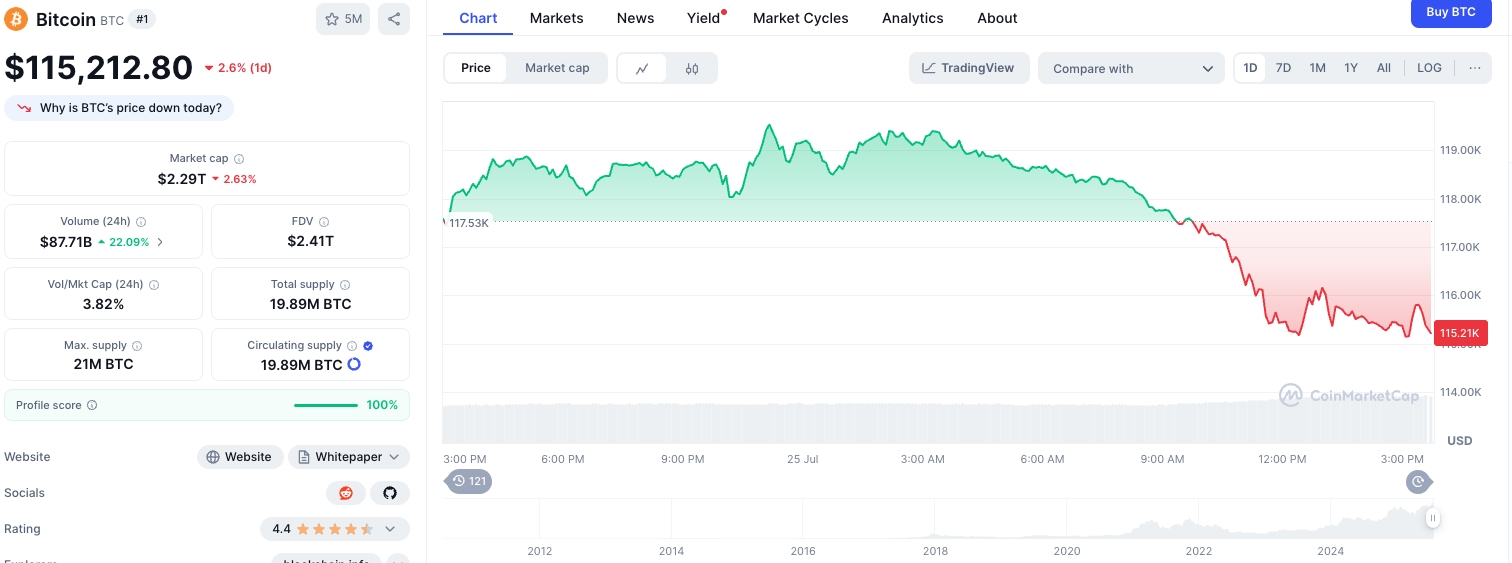1512x563 pixels.
Task: Click the Buy BTC button
Action: click(1450, 12)
